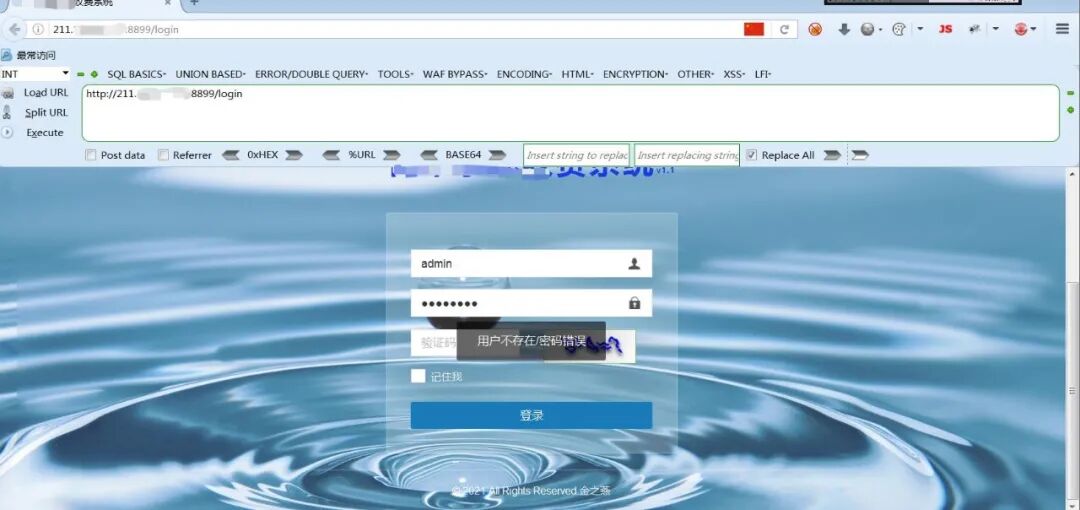The image size is (1080, 510).
Task: Click the fly-shaped extension icon
Action: [x=974, y=29]
